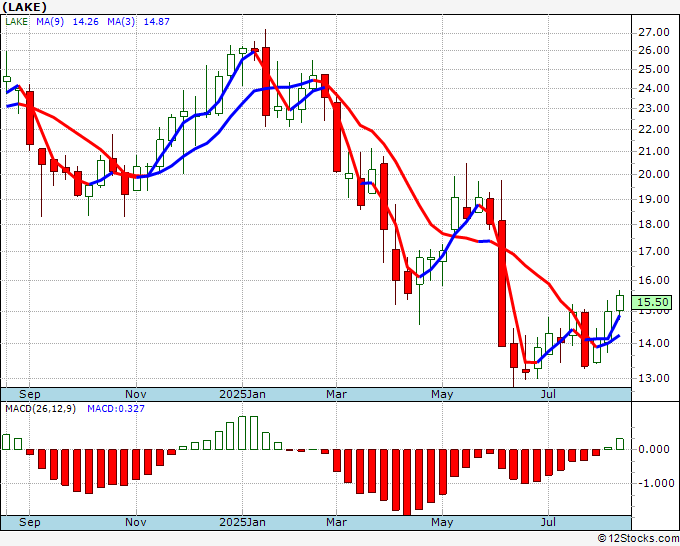The image size is (680, 546).
Task: Click Sep on the MACD panel date axis
Action: [x=29, y=522]
